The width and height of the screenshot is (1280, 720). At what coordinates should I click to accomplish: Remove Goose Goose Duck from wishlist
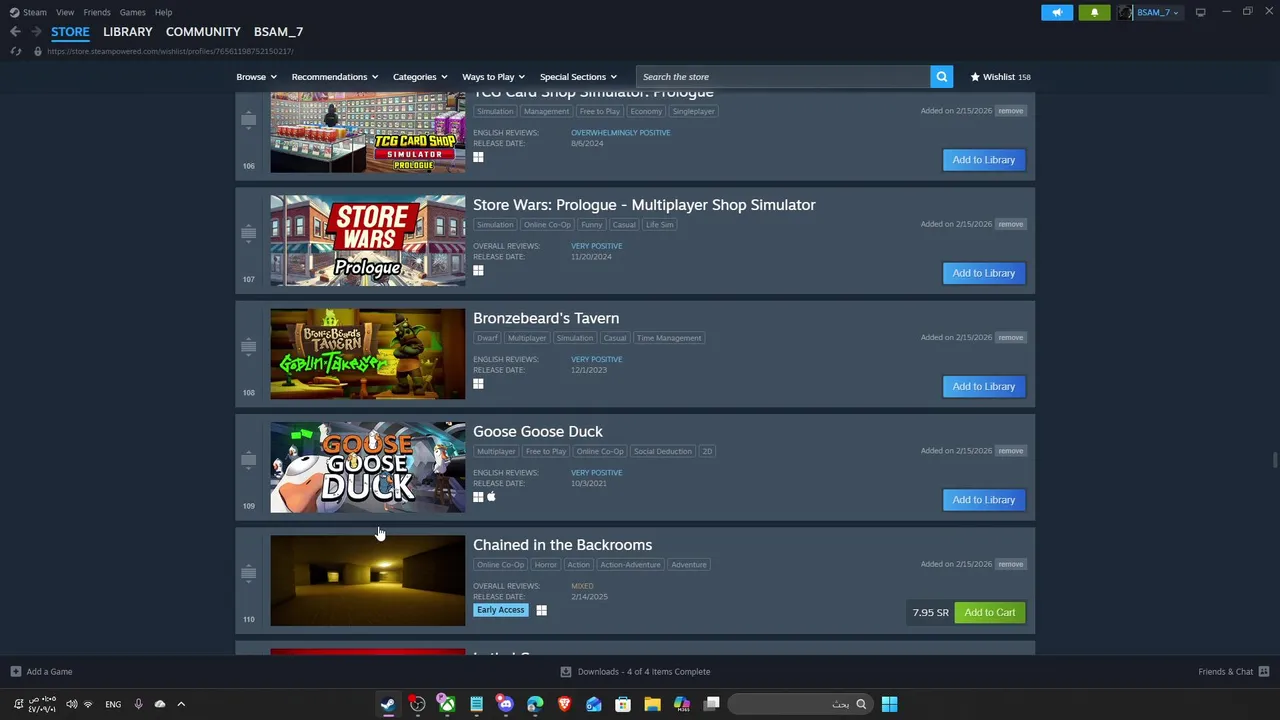click(x=1010, y=451)
